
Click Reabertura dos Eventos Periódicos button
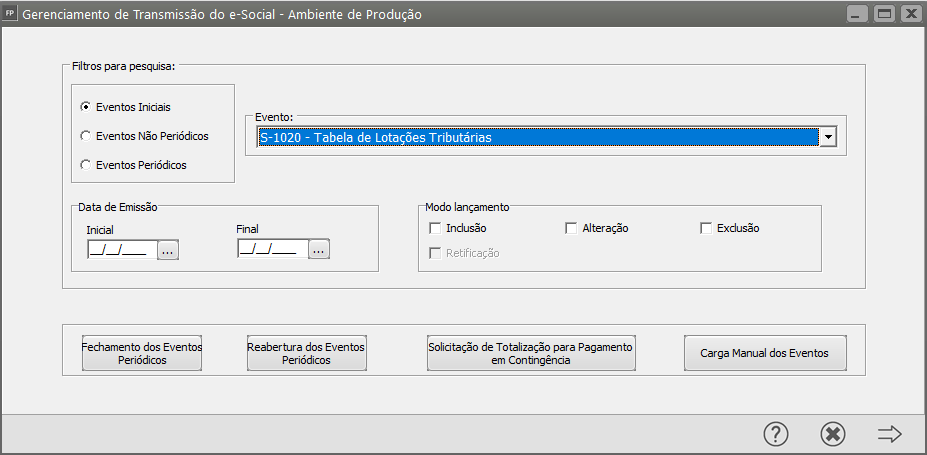pyautogui.click(x=306, y=353)
